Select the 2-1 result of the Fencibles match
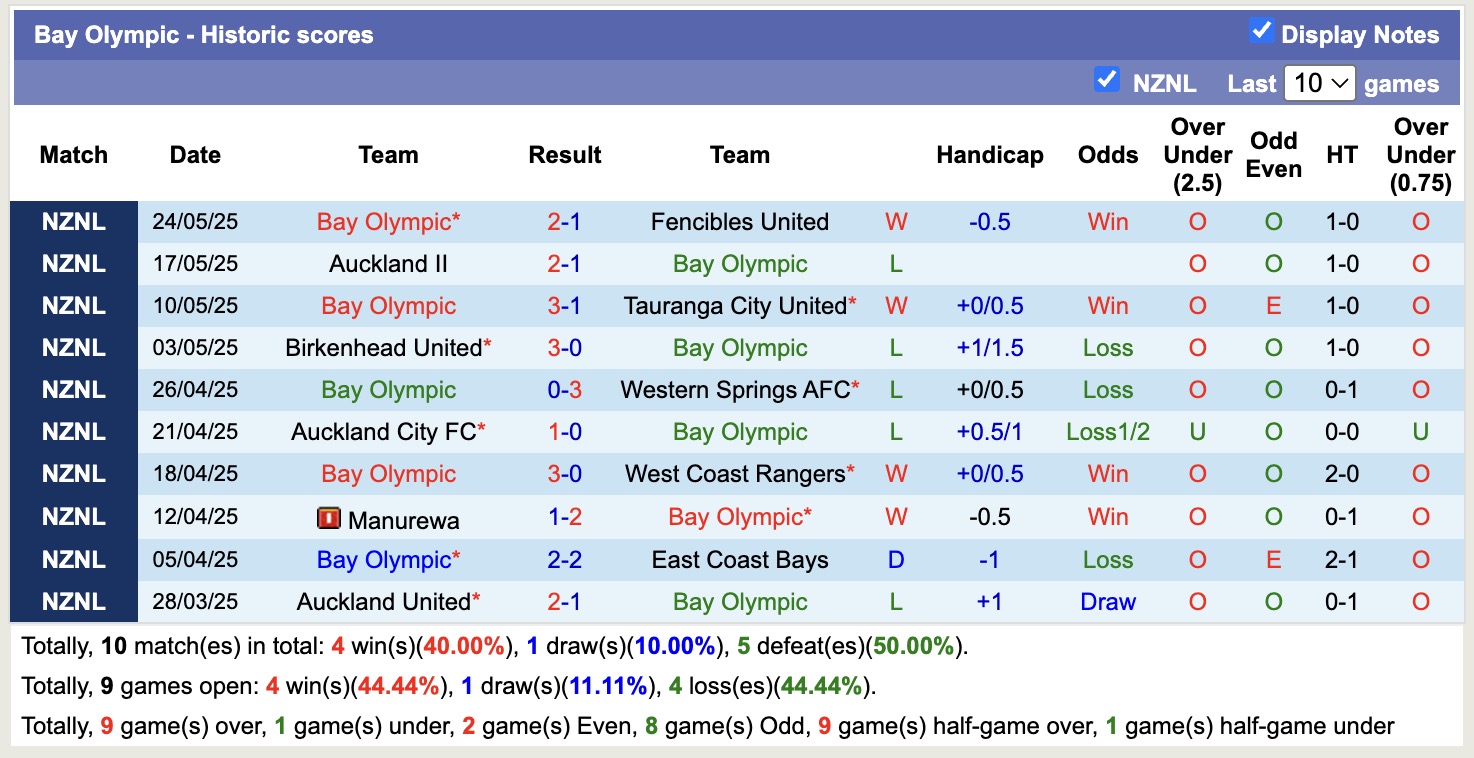1474x758 pixels. pyautogui.click(x=564, y=222)
